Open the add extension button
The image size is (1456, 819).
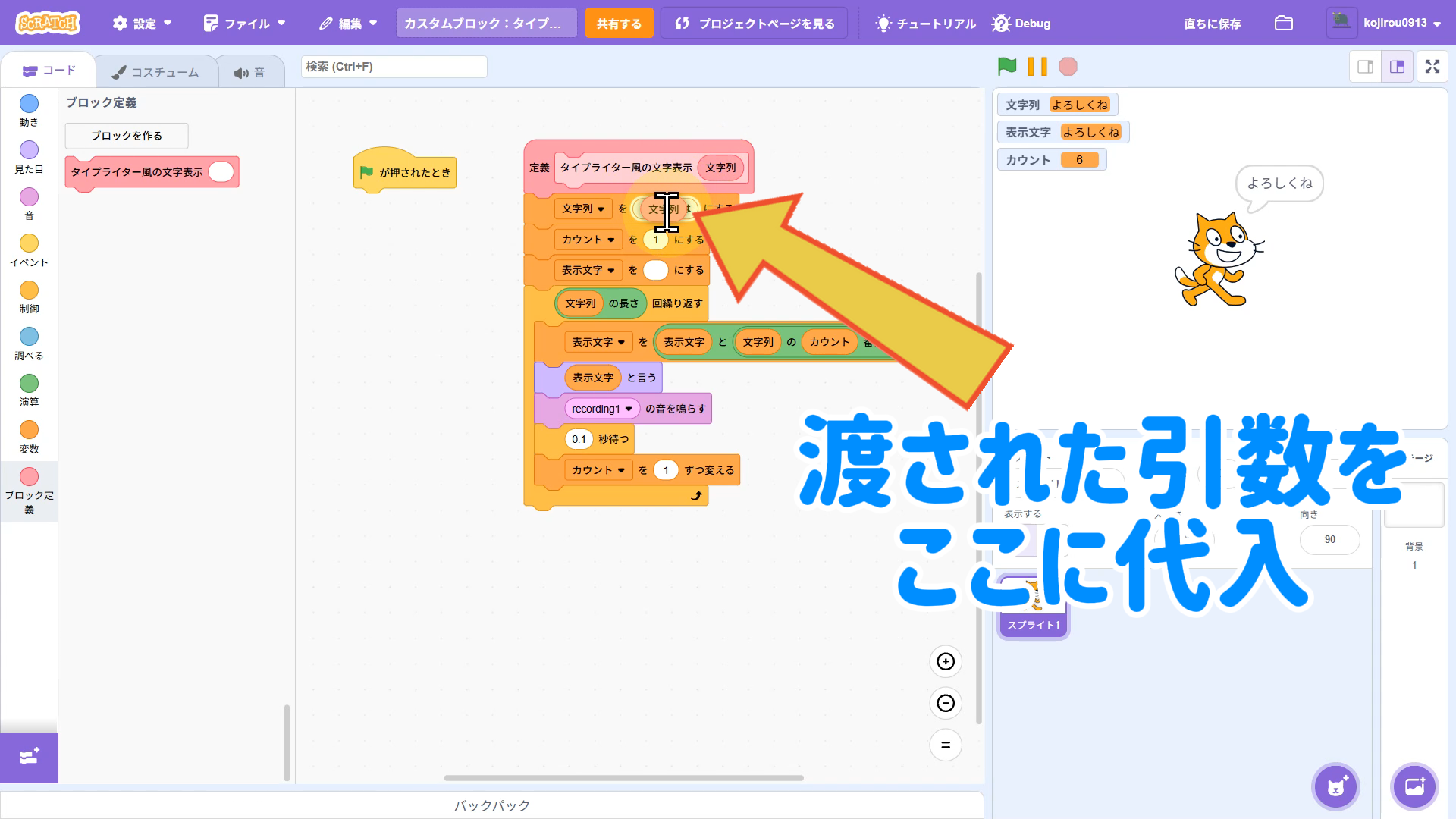point(29,757)
